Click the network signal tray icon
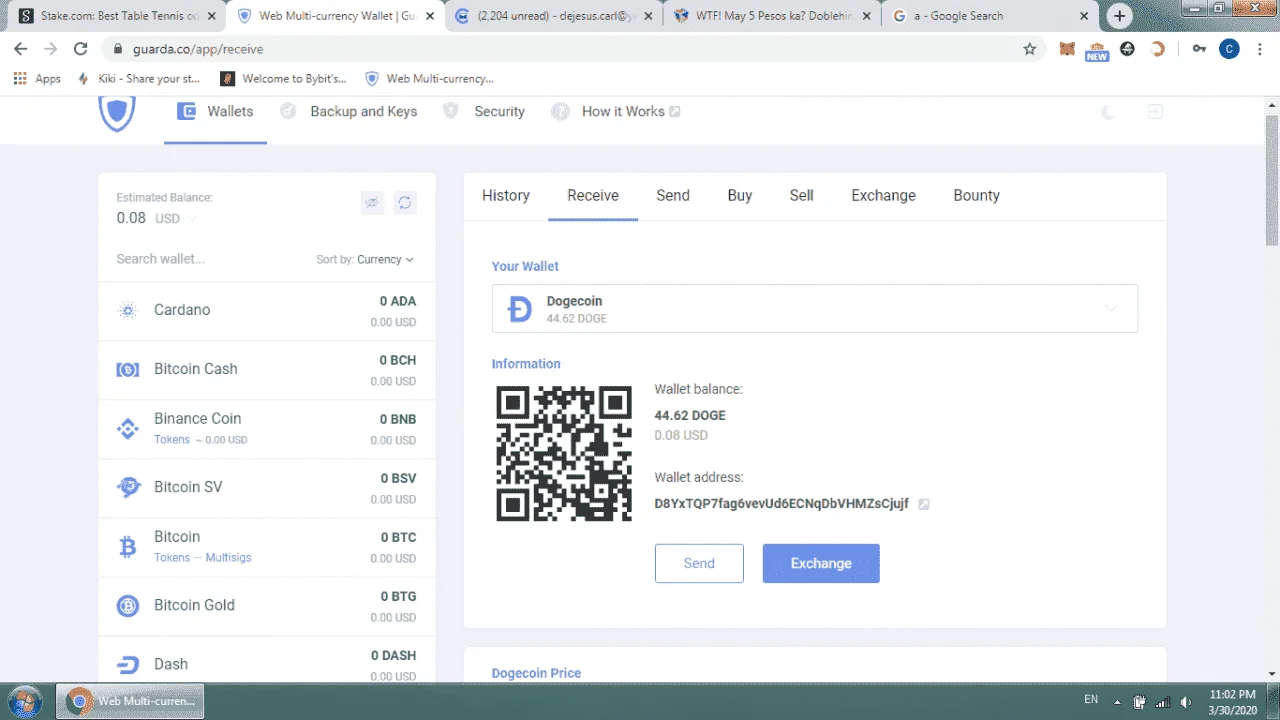1280x720 pixels. pos(1161,701)
